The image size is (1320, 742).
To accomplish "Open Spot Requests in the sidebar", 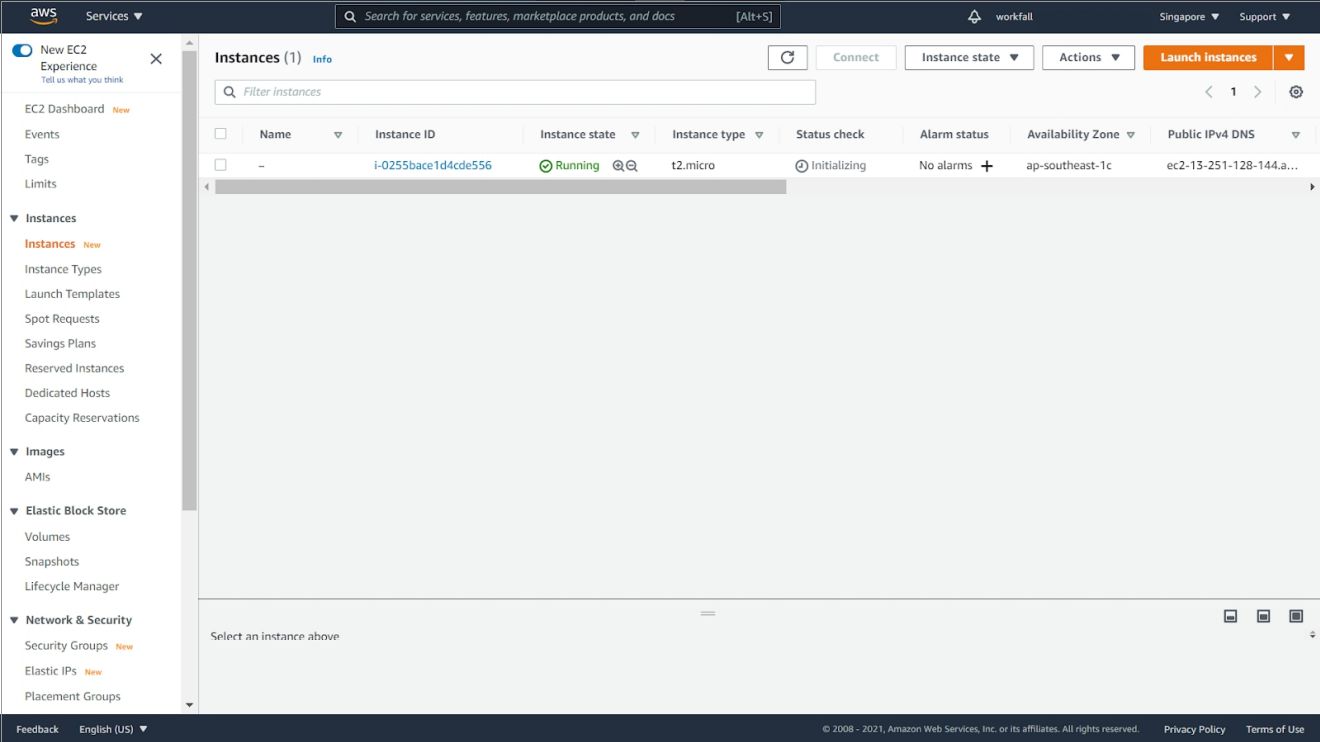I will [62, 319].
